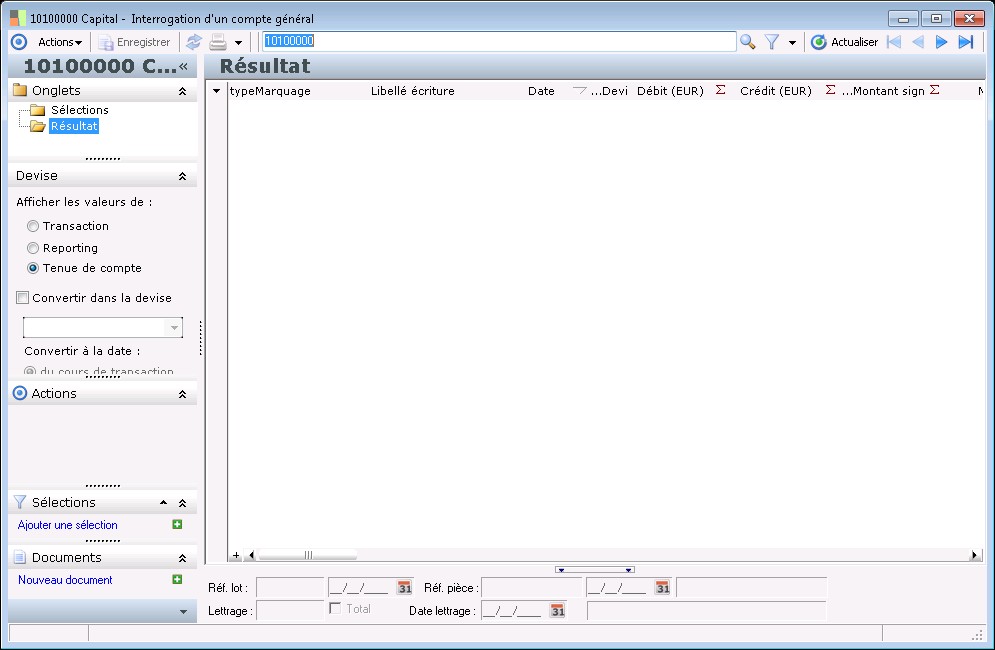This screenshot has width=995, height=650.
Task: Click Ajouter une sélection link
Action: point(67,525)
